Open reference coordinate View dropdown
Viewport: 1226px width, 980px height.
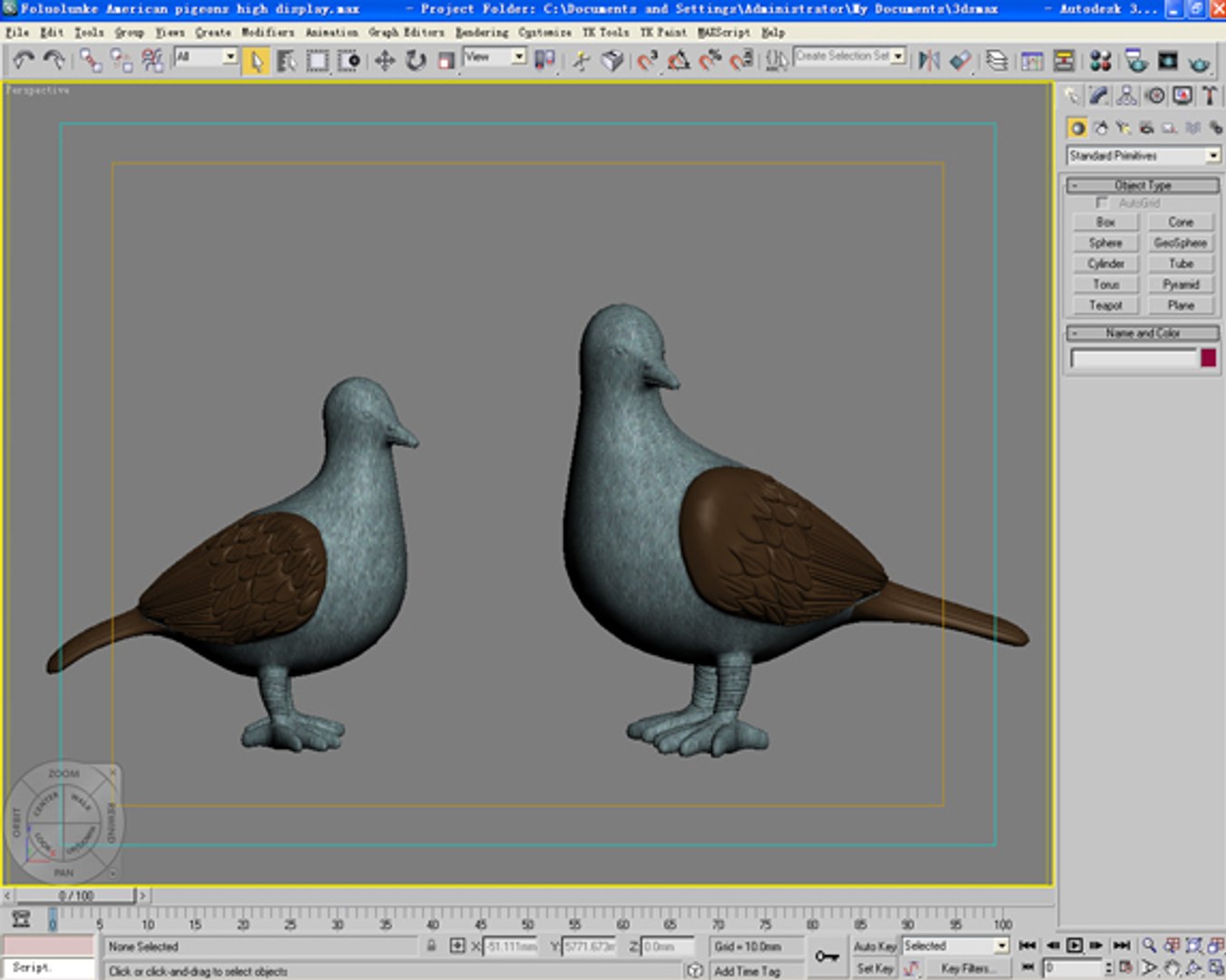(495, 56)
